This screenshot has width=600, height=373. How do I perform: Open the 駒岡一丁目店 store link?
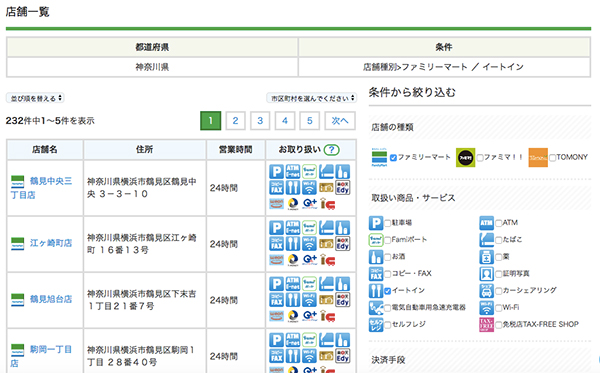click(41, 356)
